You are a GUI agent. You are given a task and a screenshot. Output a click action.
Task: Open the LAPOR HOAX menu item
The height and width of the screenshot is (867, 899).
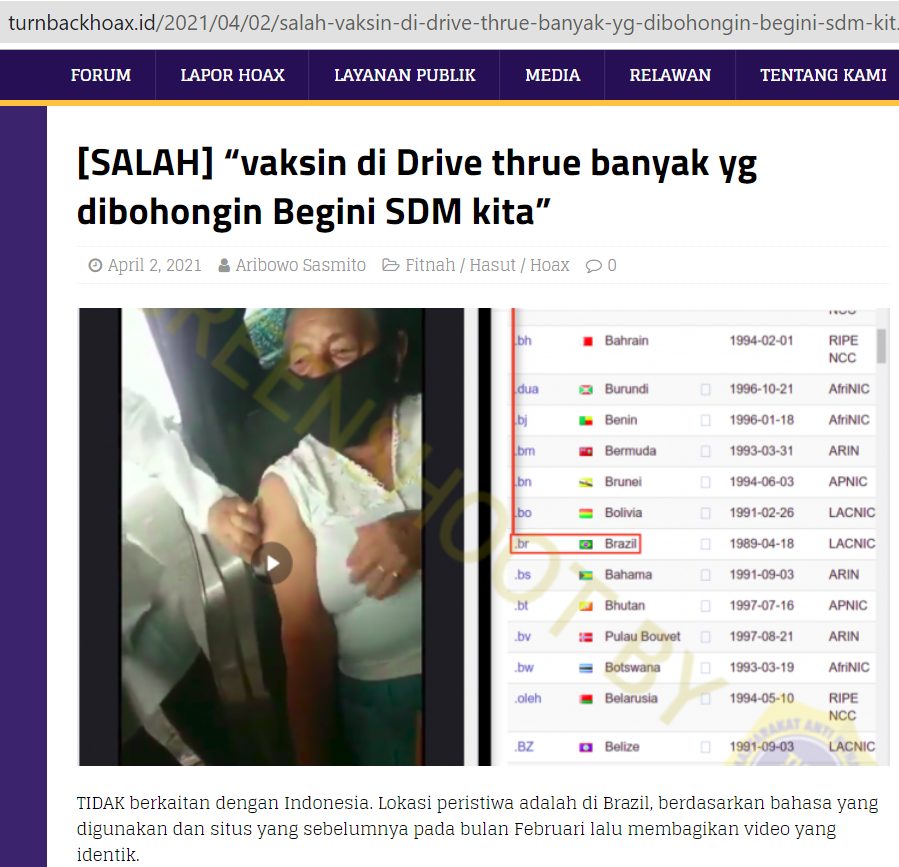pos(232,75)
